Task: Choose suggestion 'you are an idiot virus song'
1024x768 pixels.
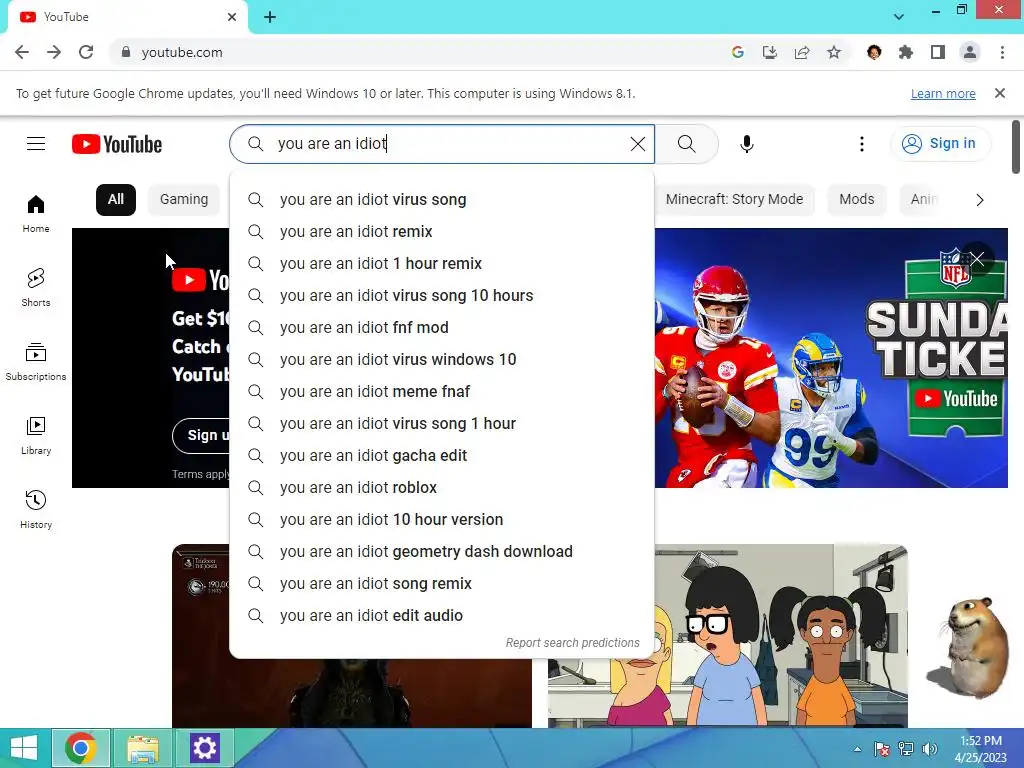Action: tap(442, 200)
